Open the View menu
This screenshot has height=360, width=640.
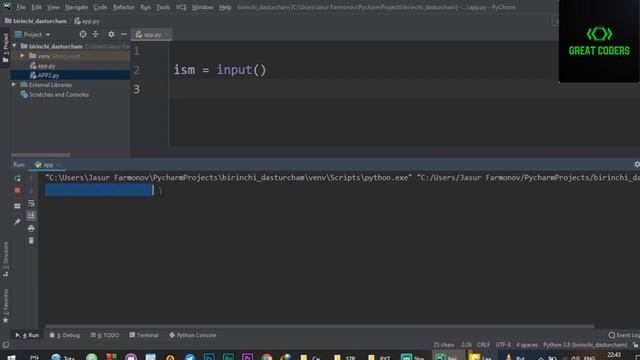coord(53,7)
